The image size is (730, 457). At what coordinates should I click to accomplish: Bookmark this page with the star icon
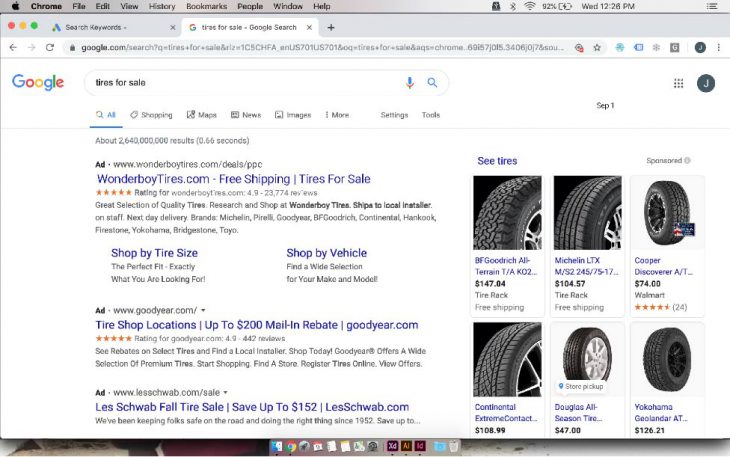[597, 47]
